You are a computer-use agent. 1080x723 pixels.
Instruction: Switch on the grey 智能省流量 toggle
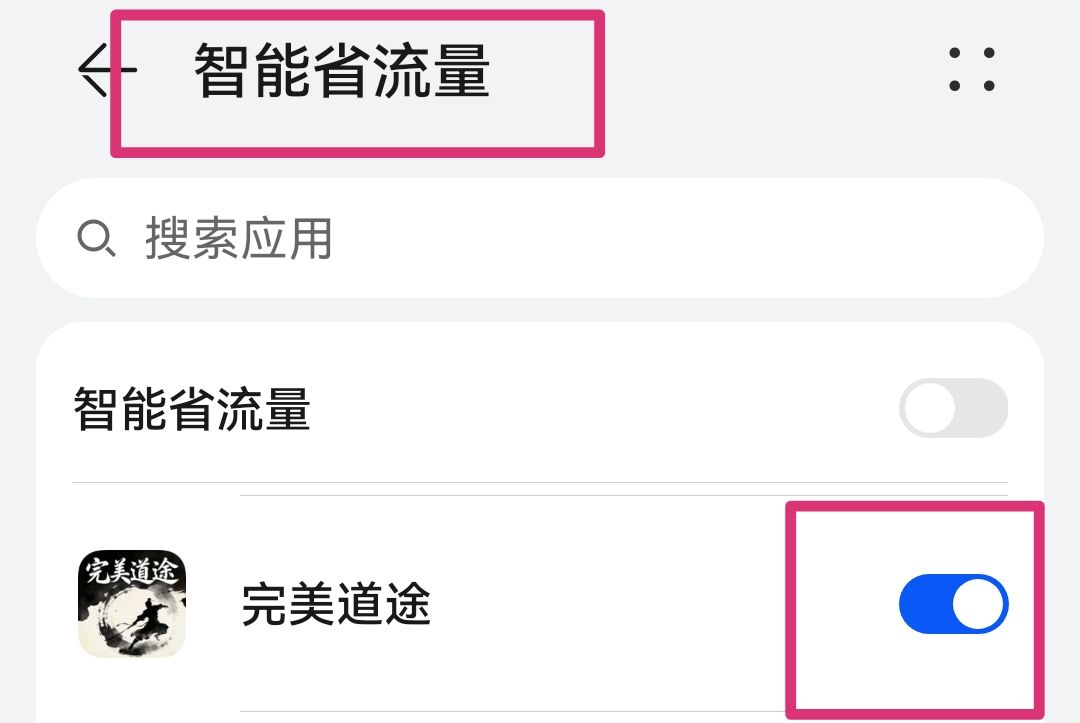(953, 408)
